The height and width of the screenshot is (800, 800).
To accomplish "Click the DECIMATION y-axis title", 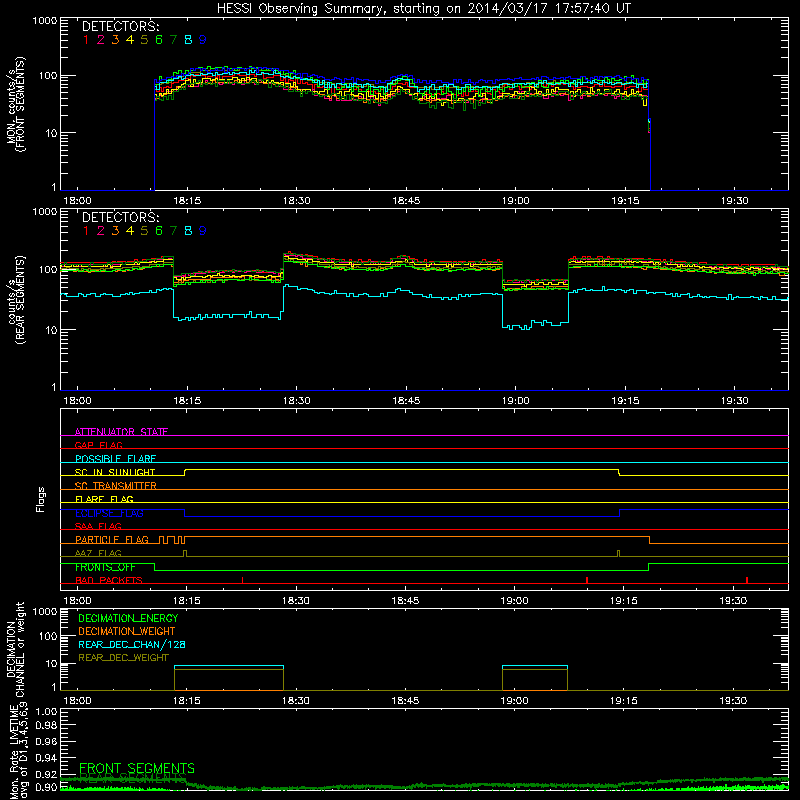I will 15,649.
